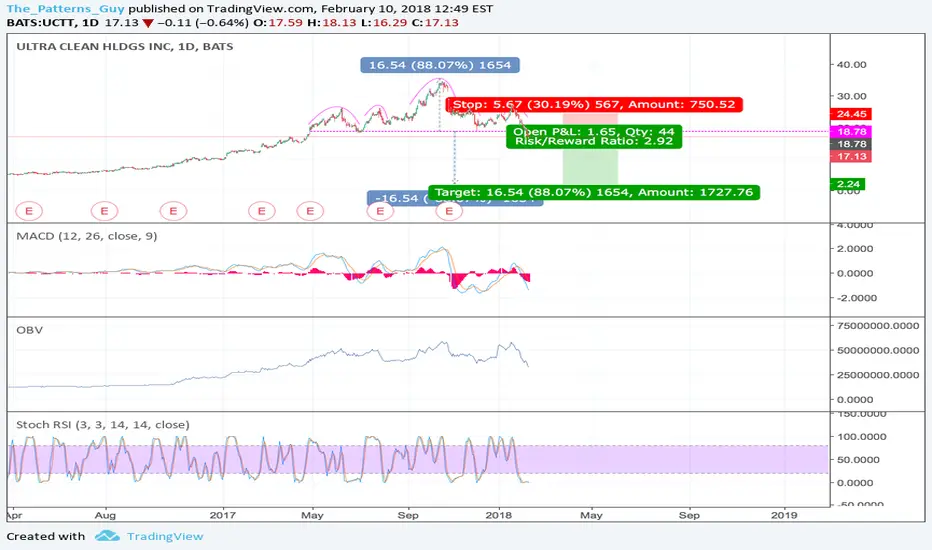Click the C:17.13 close value in header
This screenshot has width=932, height=550.
click(435, 23)
